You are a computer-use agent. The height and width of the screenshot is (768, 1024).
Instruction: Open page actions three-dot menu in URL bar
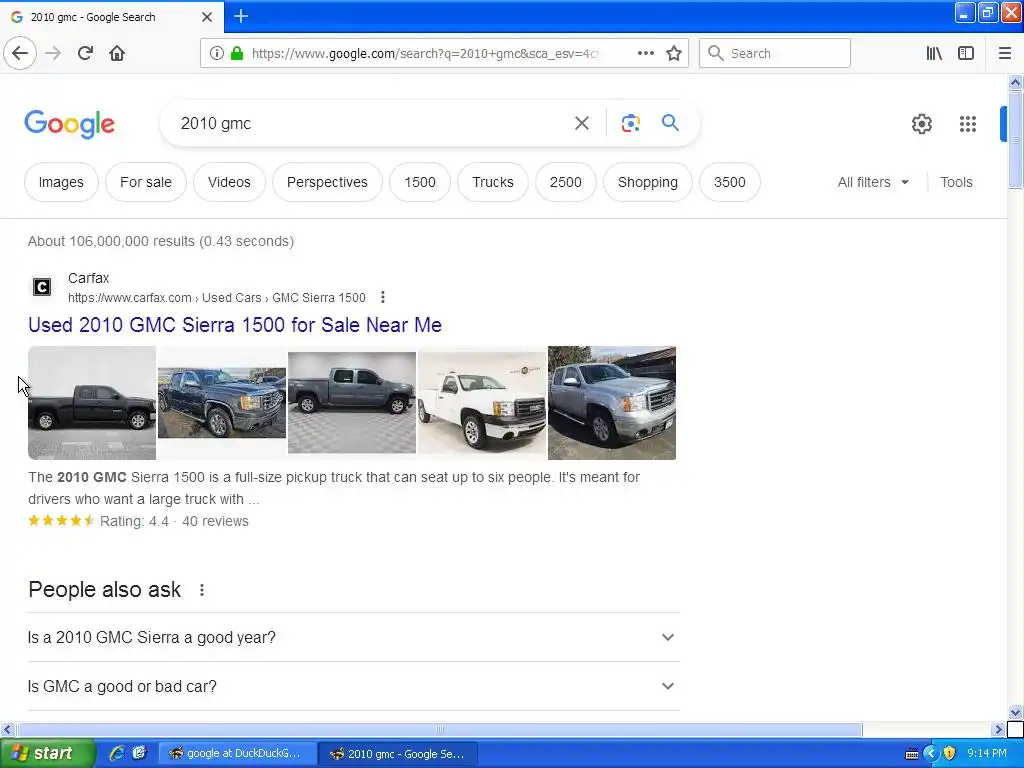(645, 54)
